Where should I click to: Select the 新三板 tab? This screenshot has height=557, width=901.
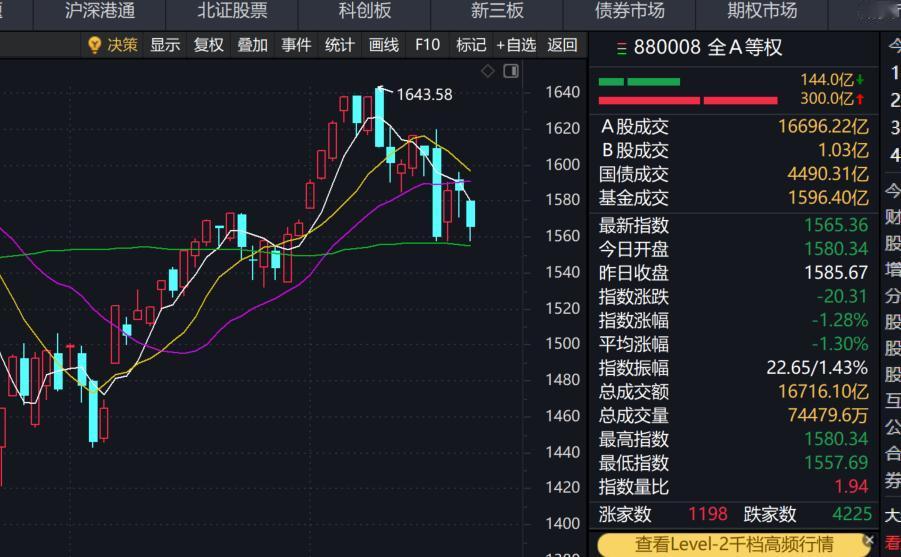pos(497,11)
